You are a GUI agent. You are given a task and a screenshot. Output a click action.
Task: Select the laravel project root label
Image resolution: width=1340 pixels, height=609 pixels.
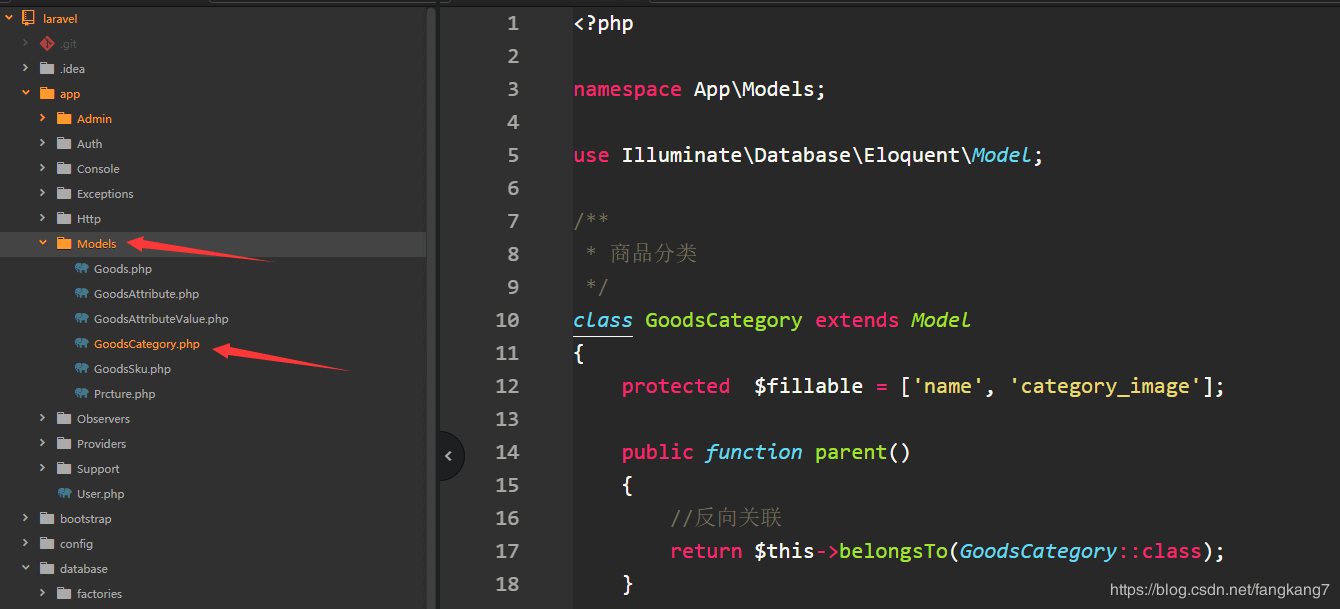click(60, 19)
